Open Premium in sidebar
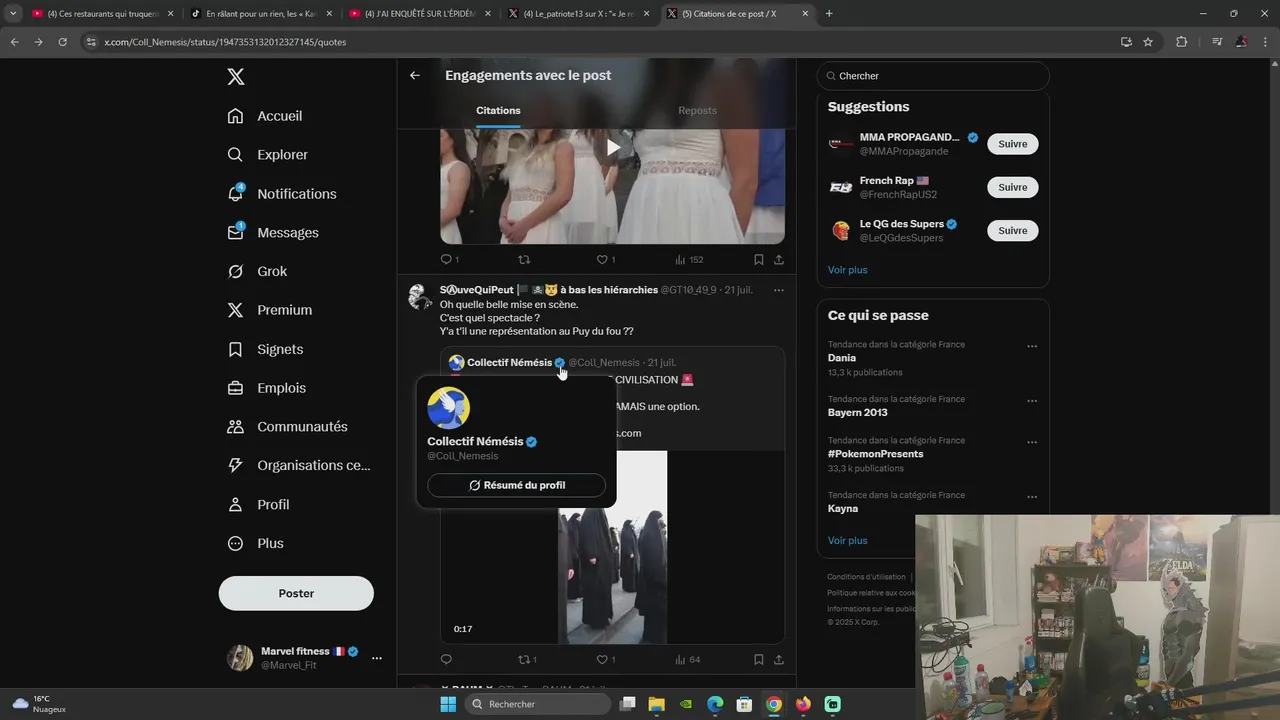The image size is (1280, 720). point(270,310)
